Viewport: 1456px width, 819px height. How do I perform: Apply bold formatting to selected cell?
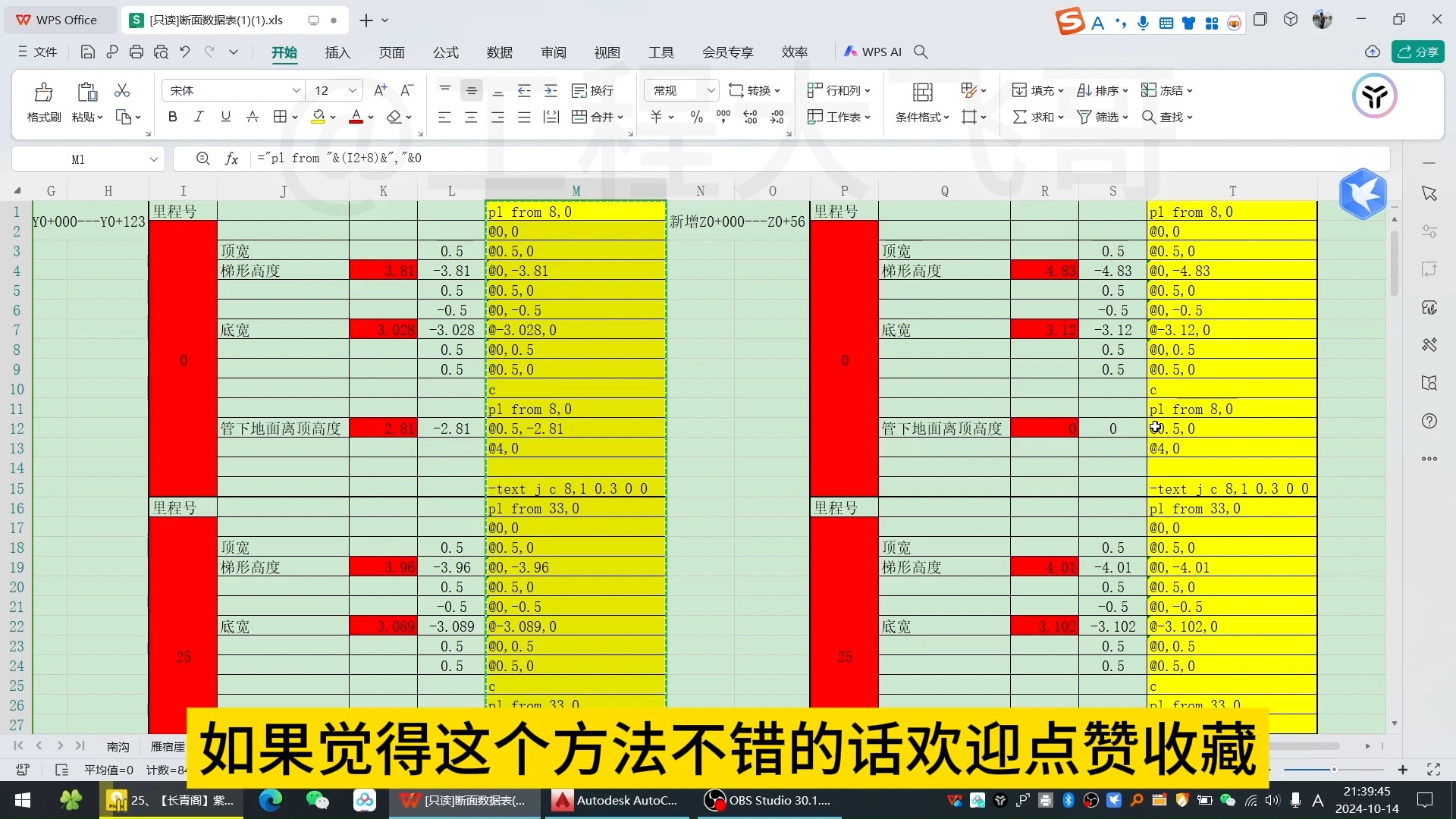coord(172,116)
